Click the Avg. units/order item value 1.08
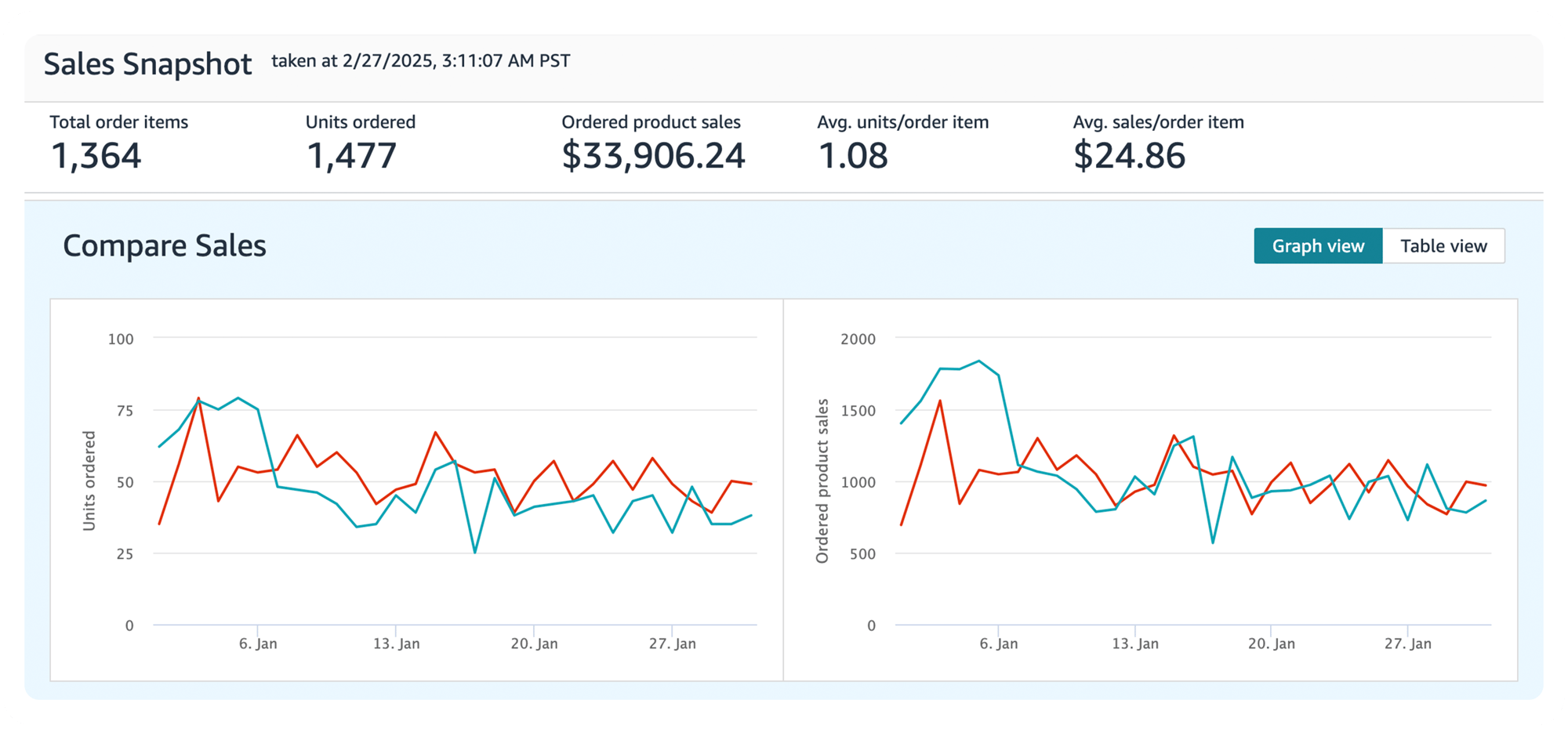This screenshot has height=740, width=1568. point(852,155)
